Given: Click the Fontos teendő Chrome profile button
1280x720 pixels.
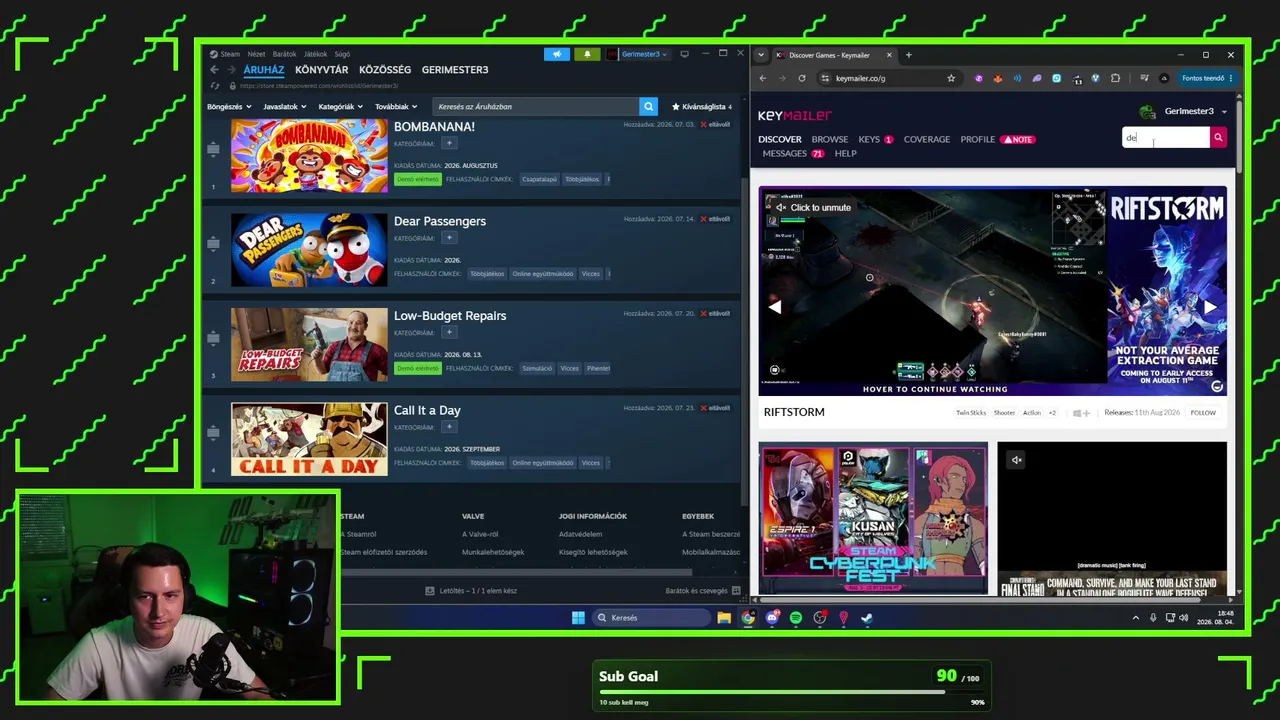Looking at the screenshot, I should click(x=1207, y=78).
